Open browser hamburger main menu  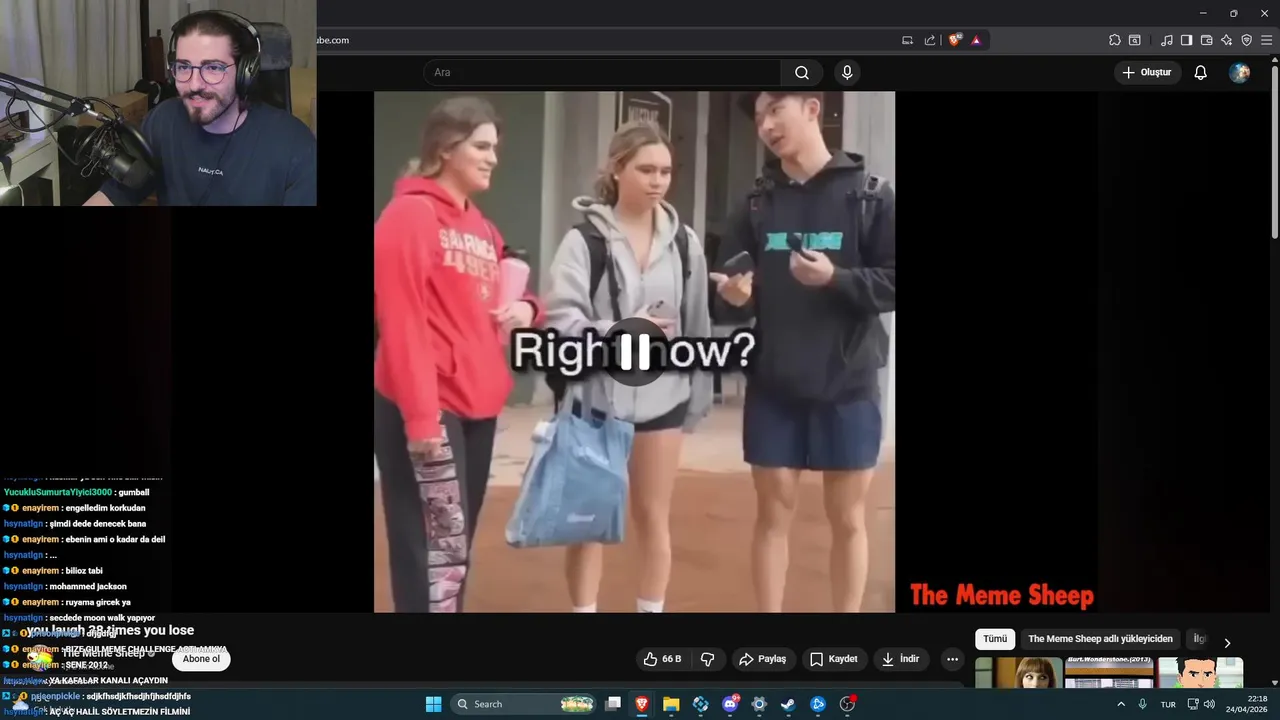1266,40
